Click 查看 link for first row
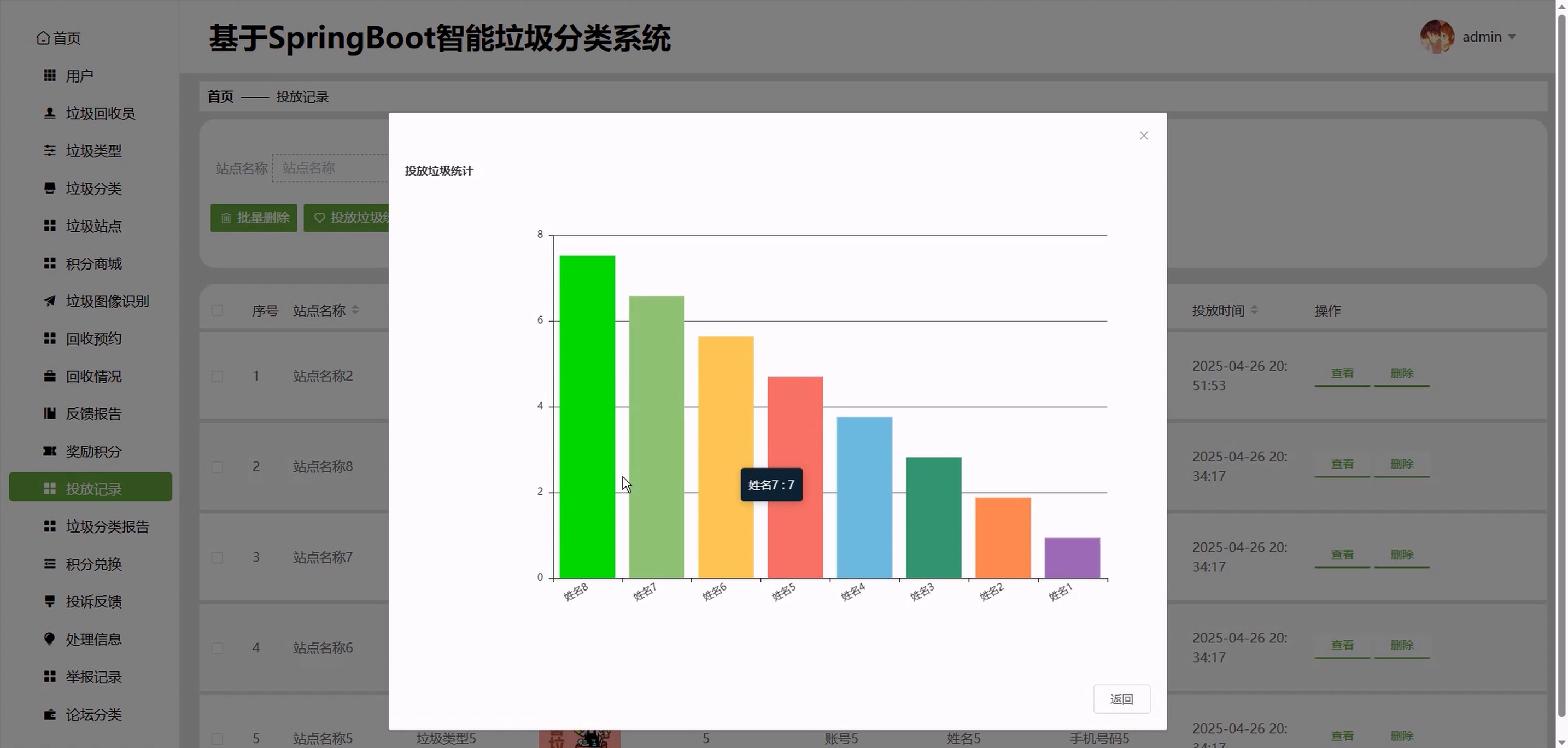Screen dimensions: 1568x748 click(x=1342, y=373)
